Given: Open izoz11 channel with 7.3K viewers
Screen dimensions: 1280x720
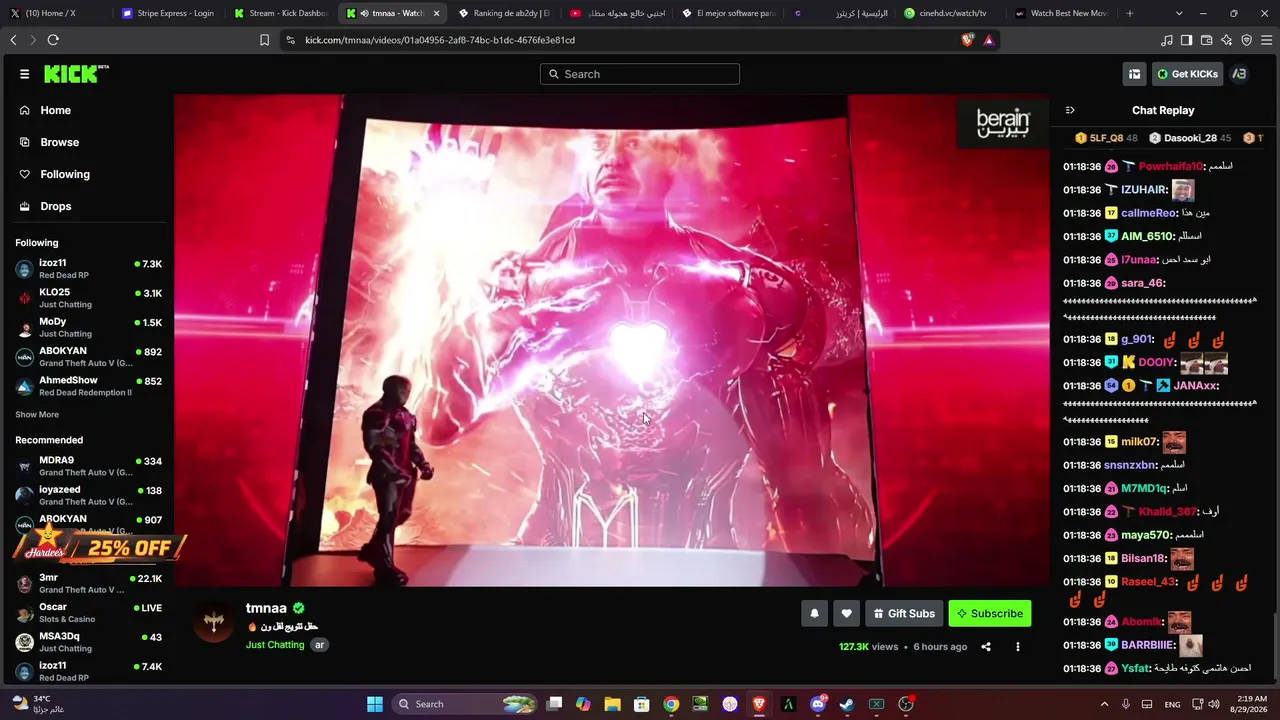Looking at the screenshot, I should click(88, 269).
